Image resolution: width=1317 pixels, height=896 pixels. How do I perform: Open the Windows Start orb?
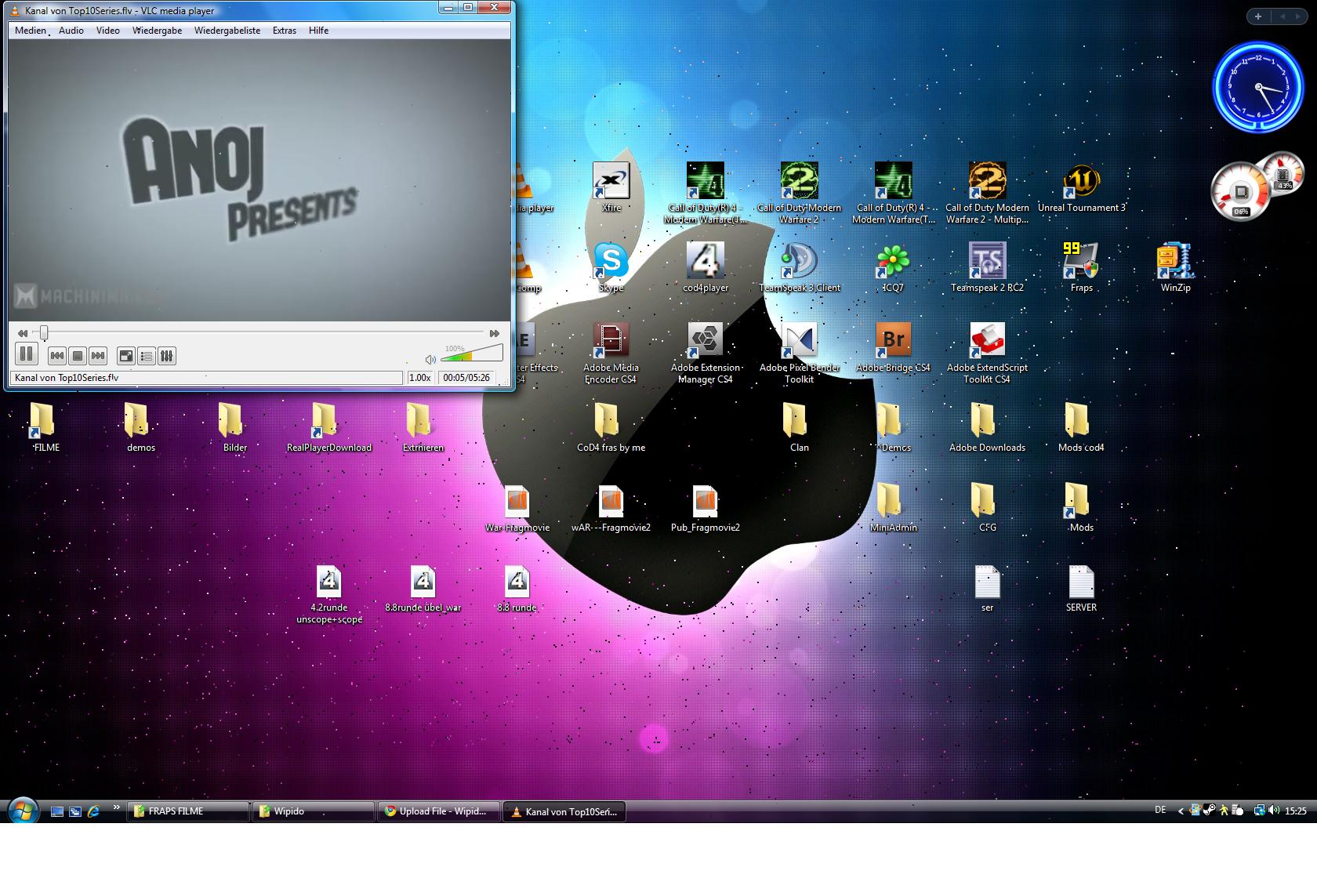22,811
